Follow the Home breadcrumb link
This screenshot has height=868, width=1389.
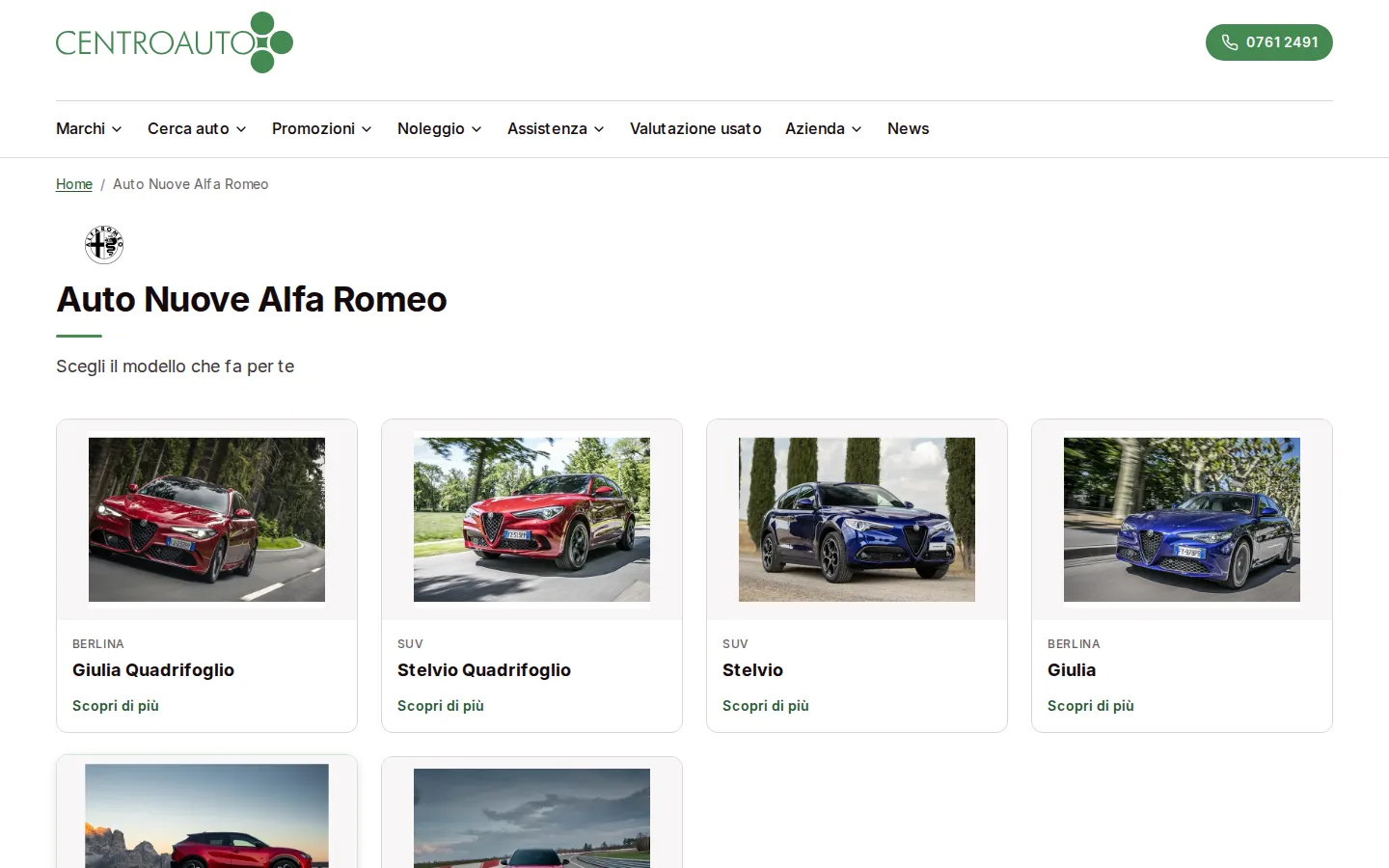[74, 184]
